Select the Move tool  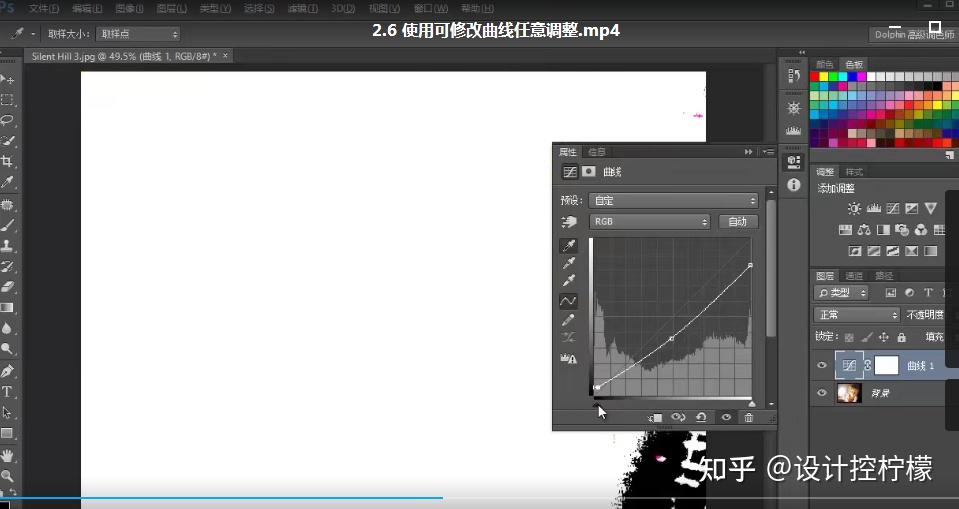click(7, 79)
